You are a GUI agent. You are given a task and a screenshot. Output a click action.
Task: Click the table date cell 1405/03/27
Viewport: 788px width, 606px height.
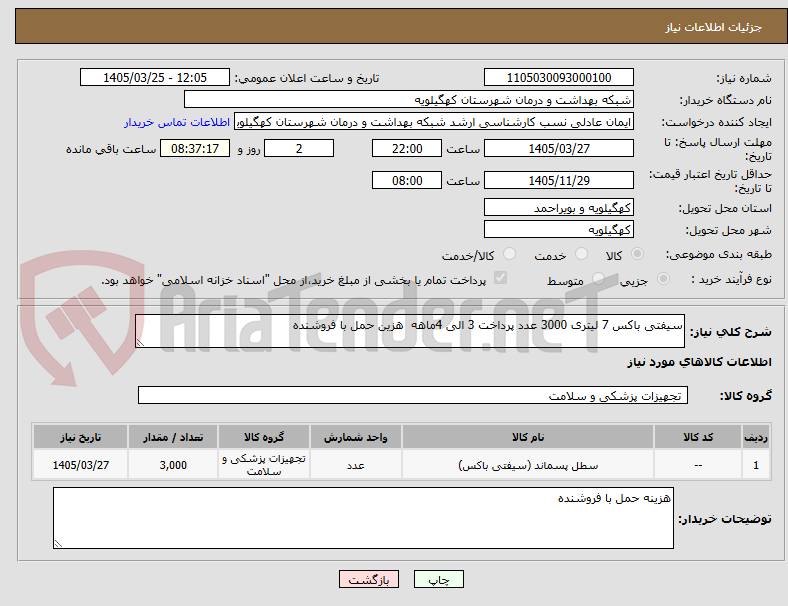(x=80, y=465)
